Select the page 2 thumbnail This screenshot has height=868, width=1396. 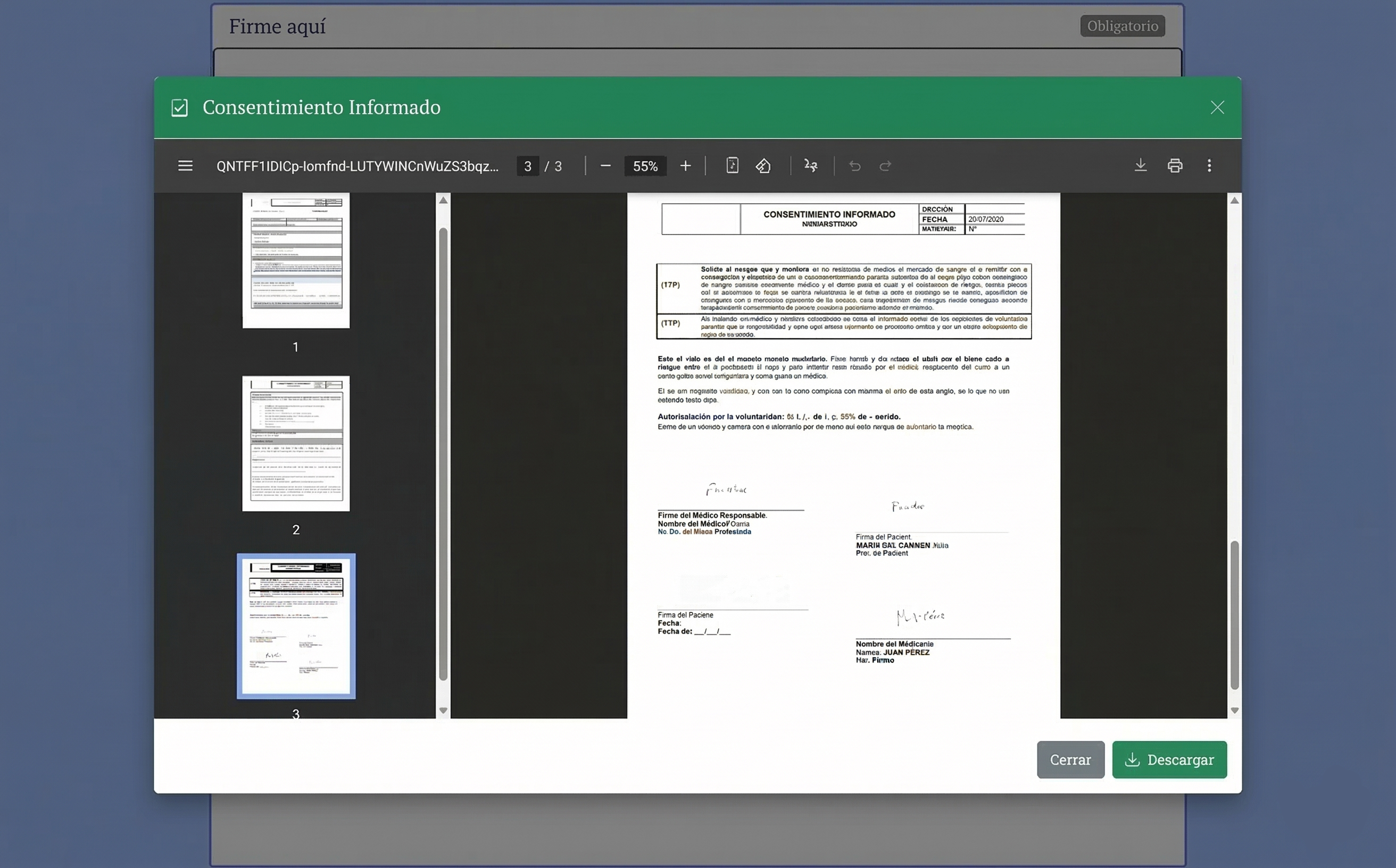click(x=296, y=443)
